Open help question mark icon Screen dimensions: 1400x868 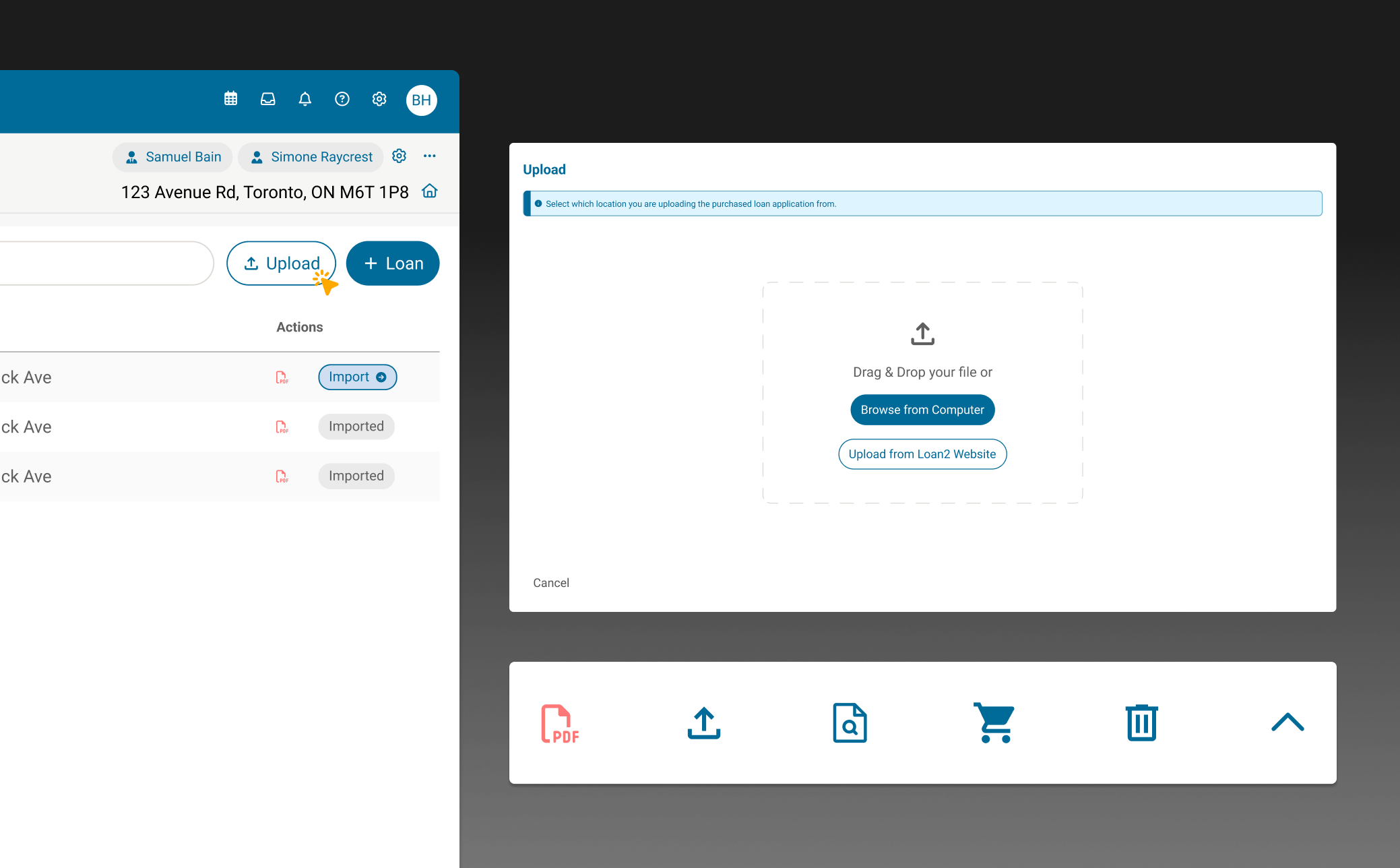coord(342,99)
